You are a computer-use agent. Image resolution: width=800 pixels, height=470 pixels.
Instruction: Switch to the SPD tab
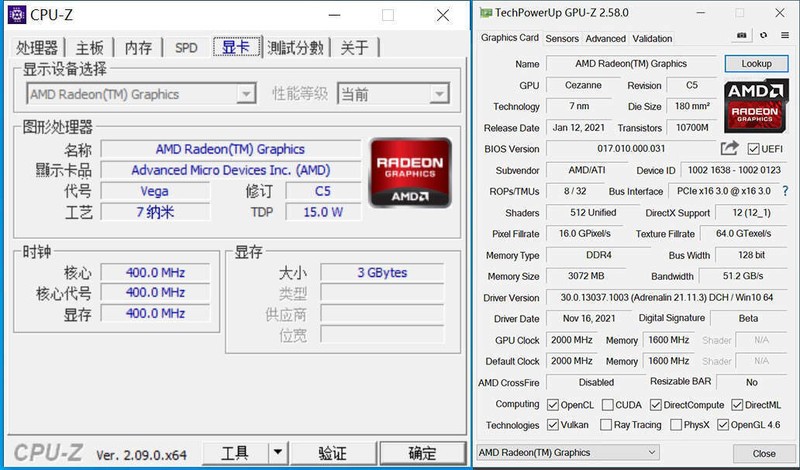(x=186, y=48)
